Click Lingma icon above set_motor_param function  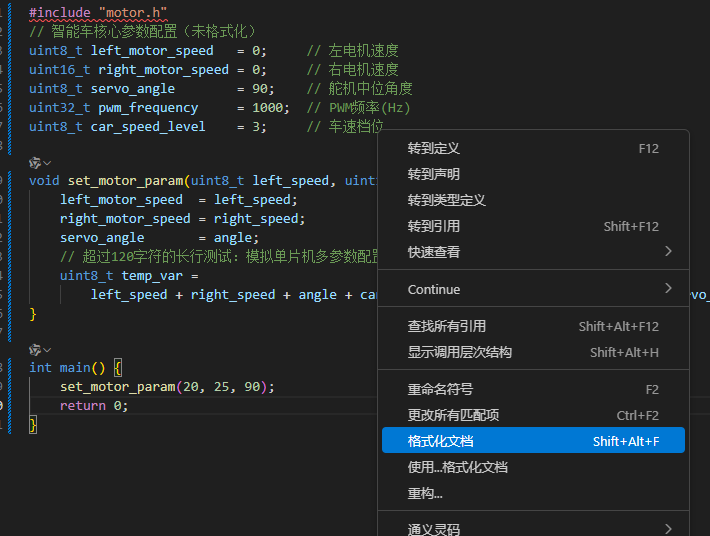[35, 163]
